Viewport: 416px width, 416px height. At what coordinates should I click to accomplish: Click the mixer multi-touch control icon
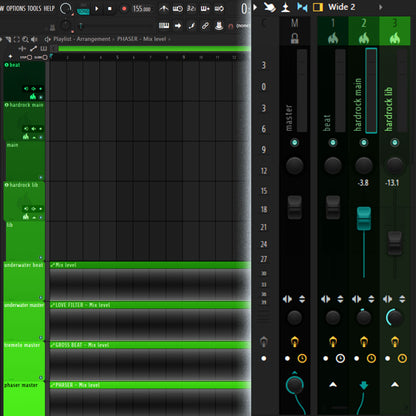point(270,7)
